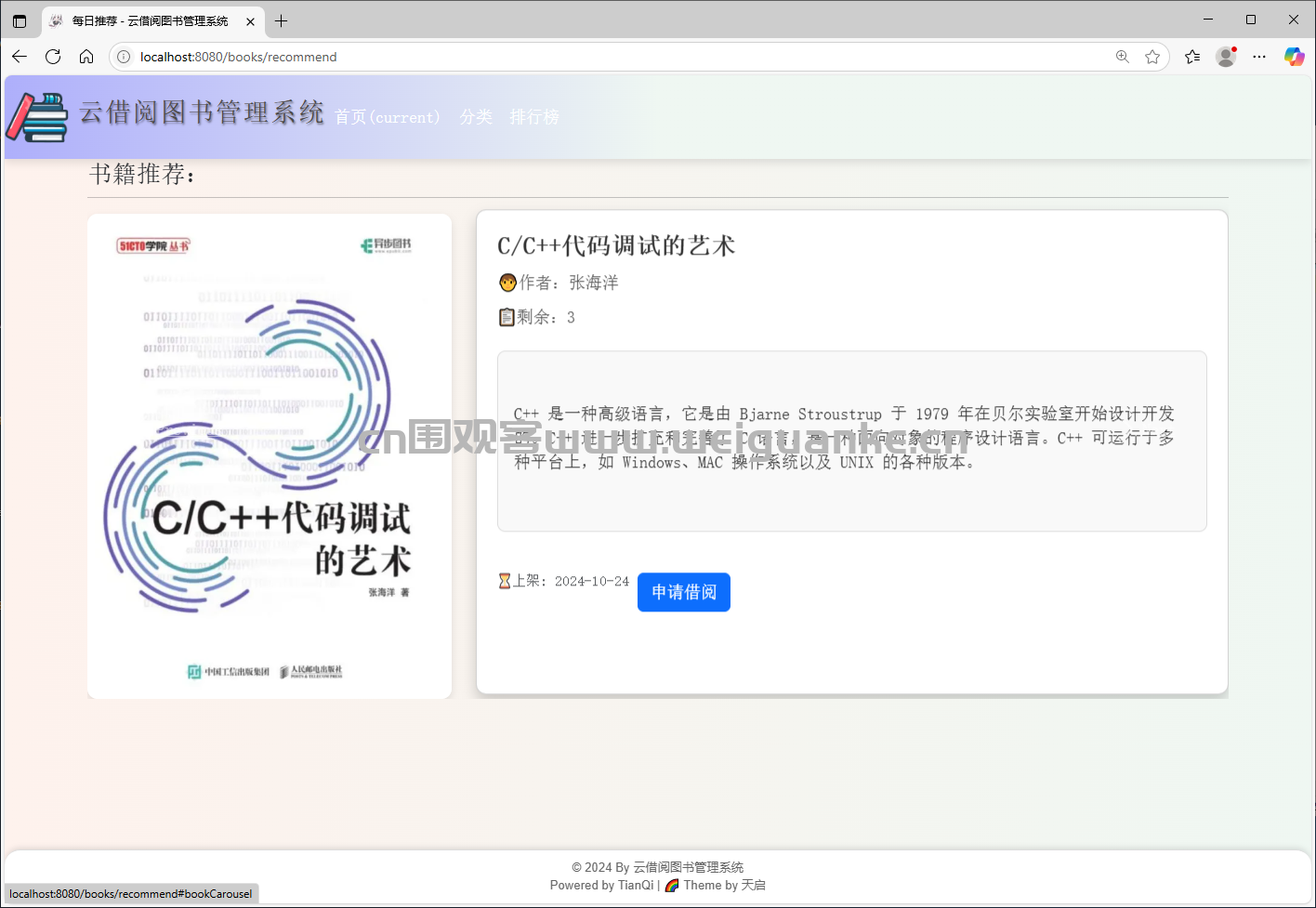Click the C/C++ book cover image
This screenshot has width=1316, height=908.
pyautogui.click(x=270, y=455)
